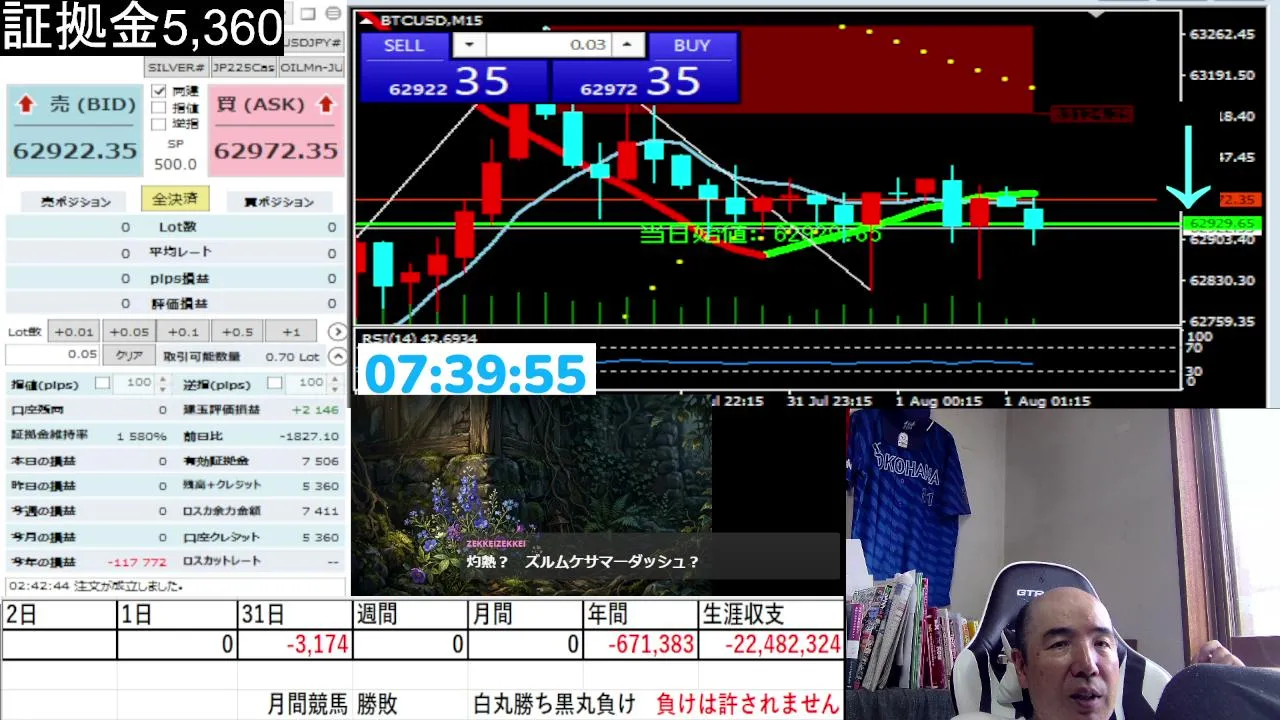The width and height of the screenshot is (1280, 720).
Task: Click the red arrow on the 買 (ASK) panel
Action: [x=325, y=104]
